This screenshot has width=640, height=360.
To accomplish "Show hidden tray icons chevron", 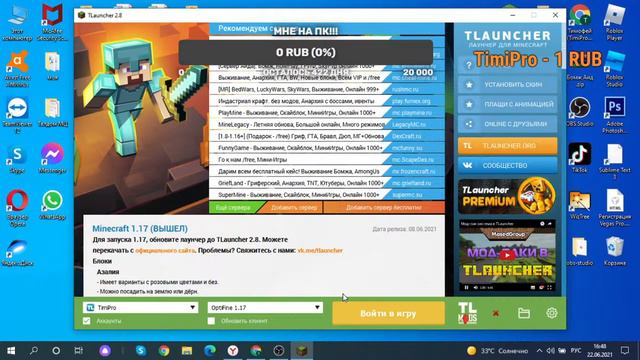I will click(x=539, y=351).
